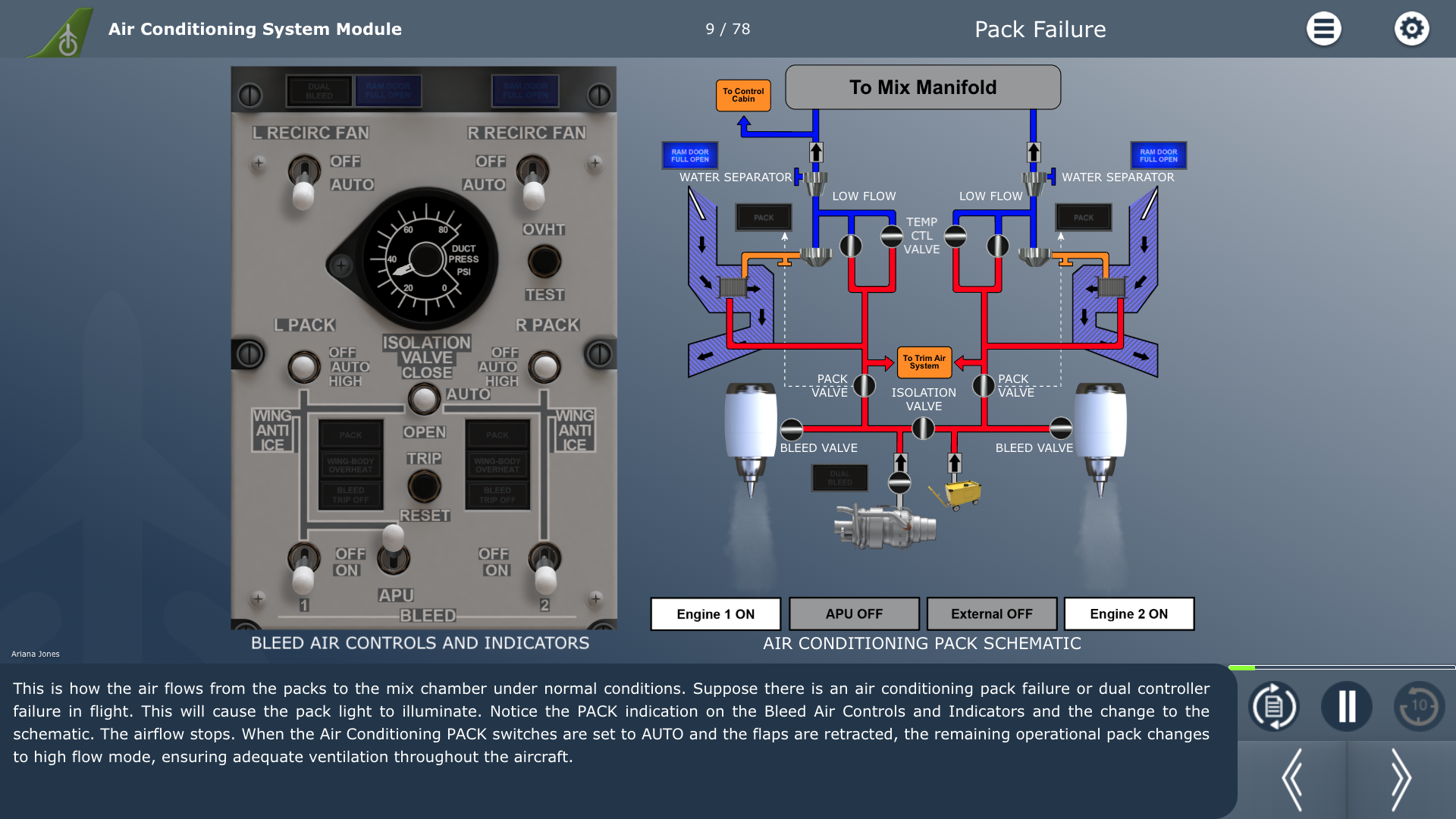
Task: Turn the R PACK selector knob
Action: pos(544,368)
